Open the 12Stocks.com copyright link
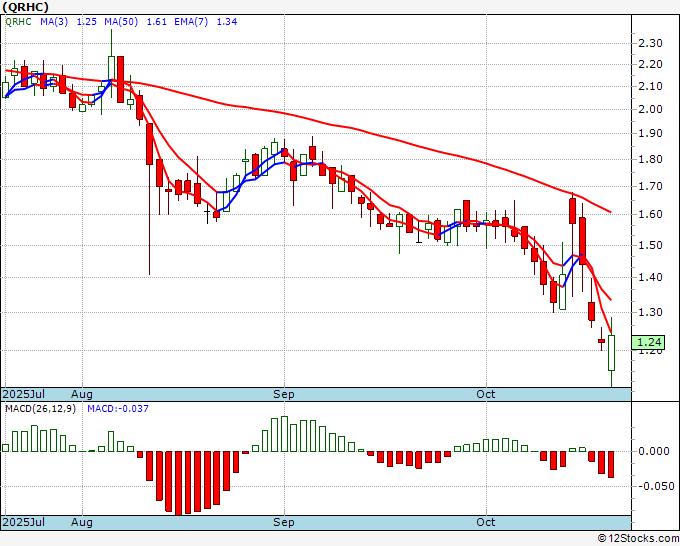The width and height of the screenshot is (680, 546). pyautogui.click(x=638, y=539)
